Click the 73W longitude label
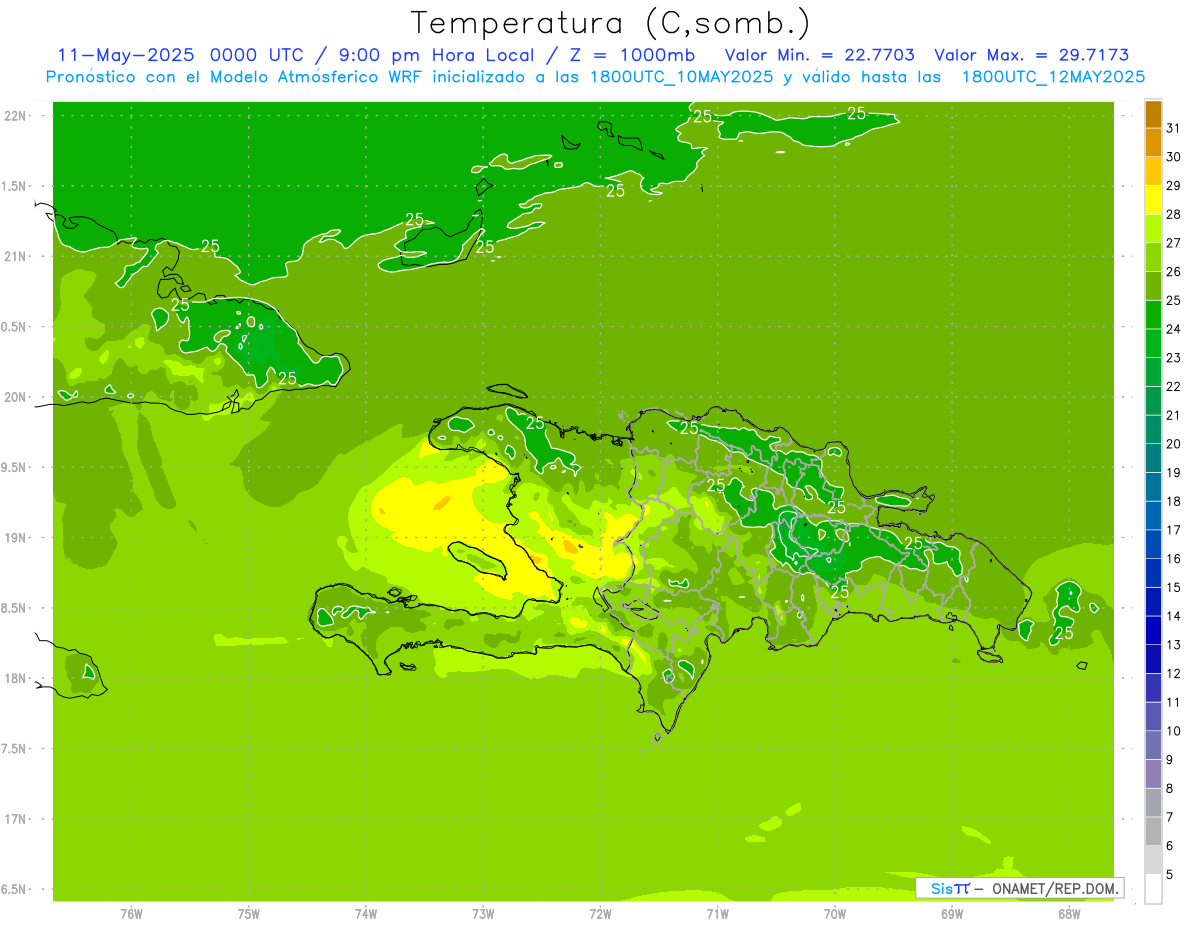Viewport: 1200px width, 927px height. point(483,914)
